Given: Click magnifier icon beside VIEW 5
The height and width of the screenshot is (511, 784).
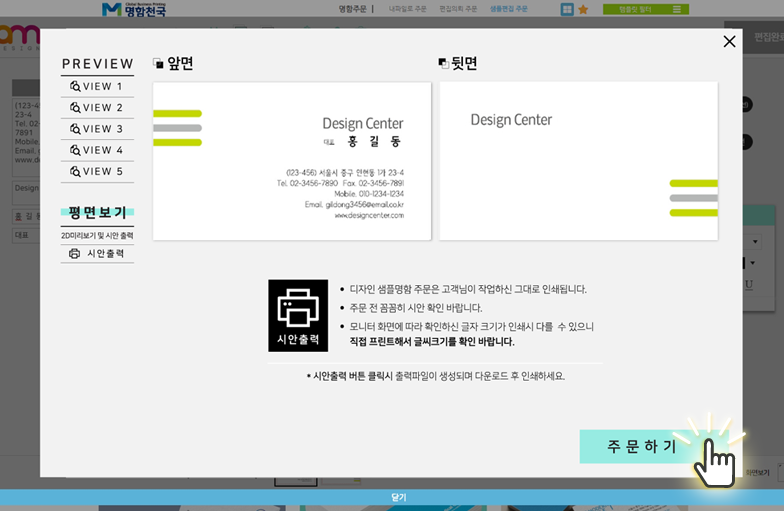Looking at the screenshot, I should pyautogui.click(x=75, y=172).
